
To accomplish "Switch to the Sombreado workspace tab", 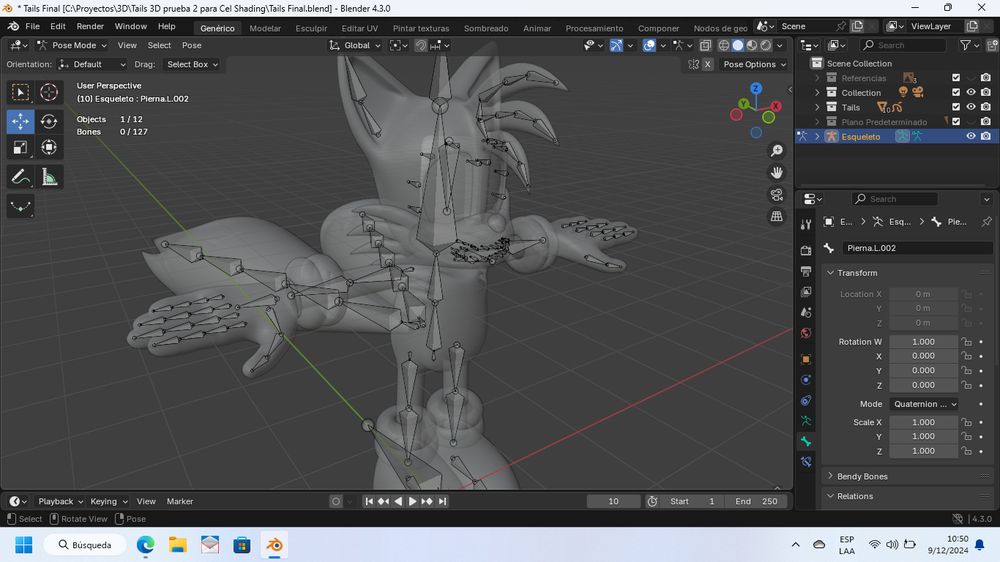I will (486, 28).
